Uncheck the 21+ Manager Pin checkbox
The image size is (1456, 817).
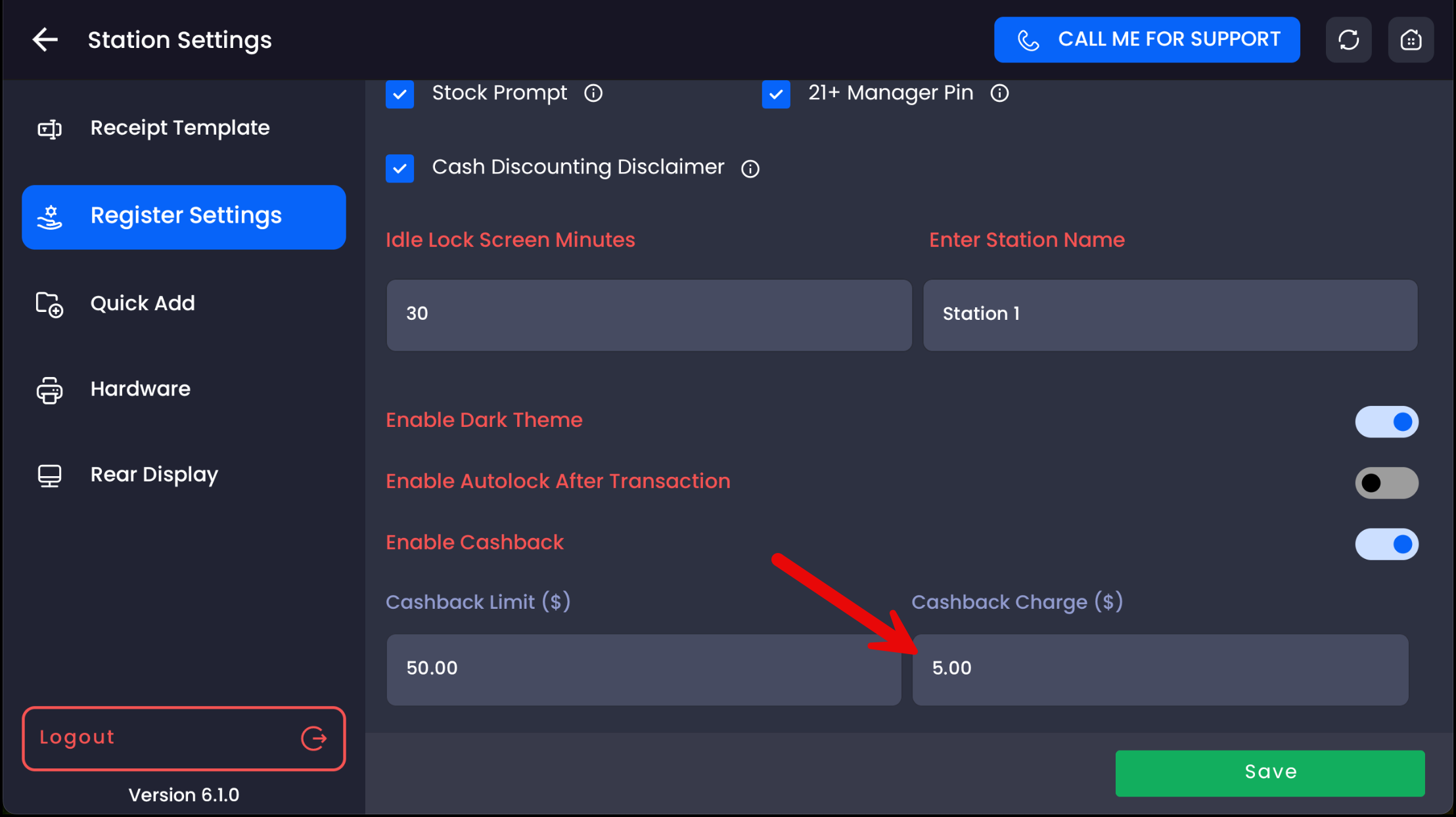coord(776,94)
